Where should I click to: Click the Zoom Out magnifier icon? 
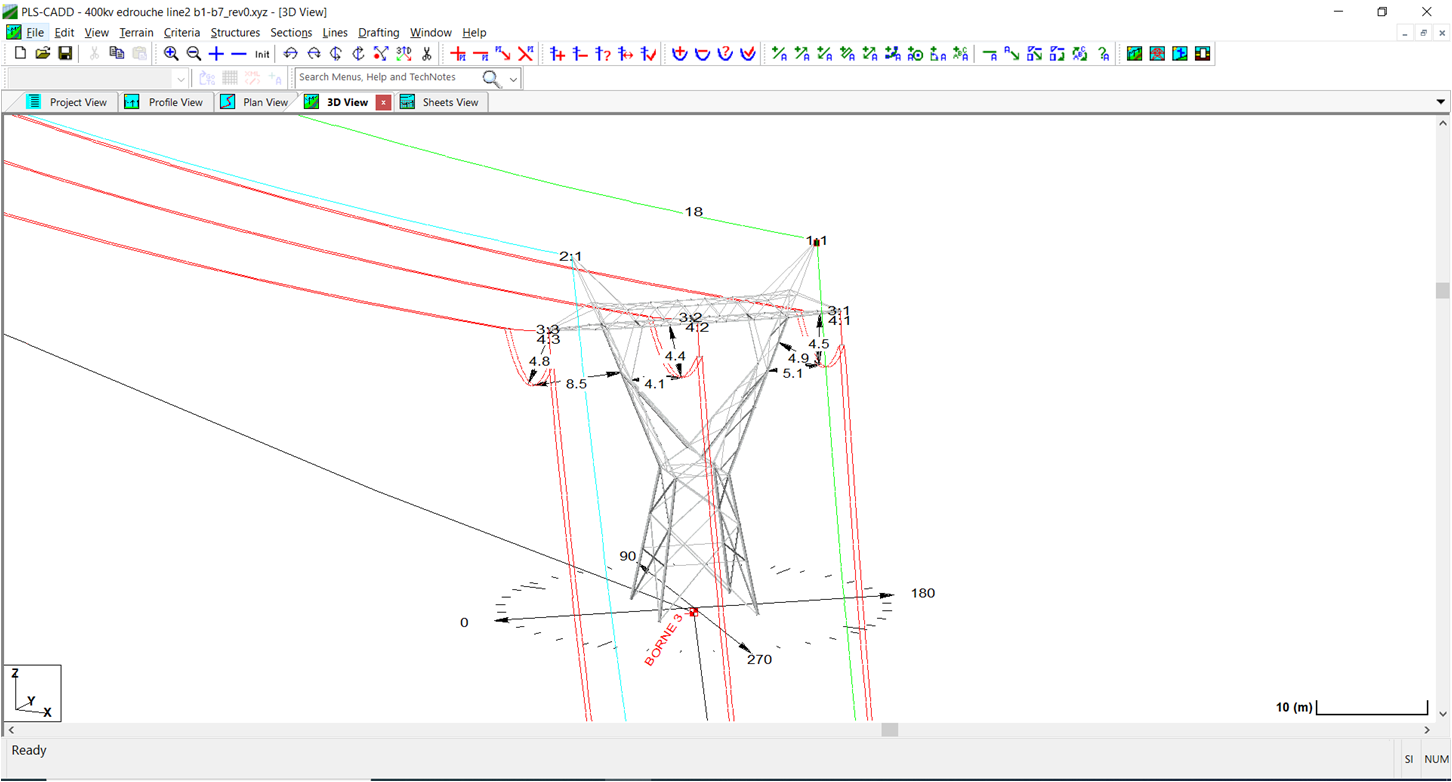194,54
